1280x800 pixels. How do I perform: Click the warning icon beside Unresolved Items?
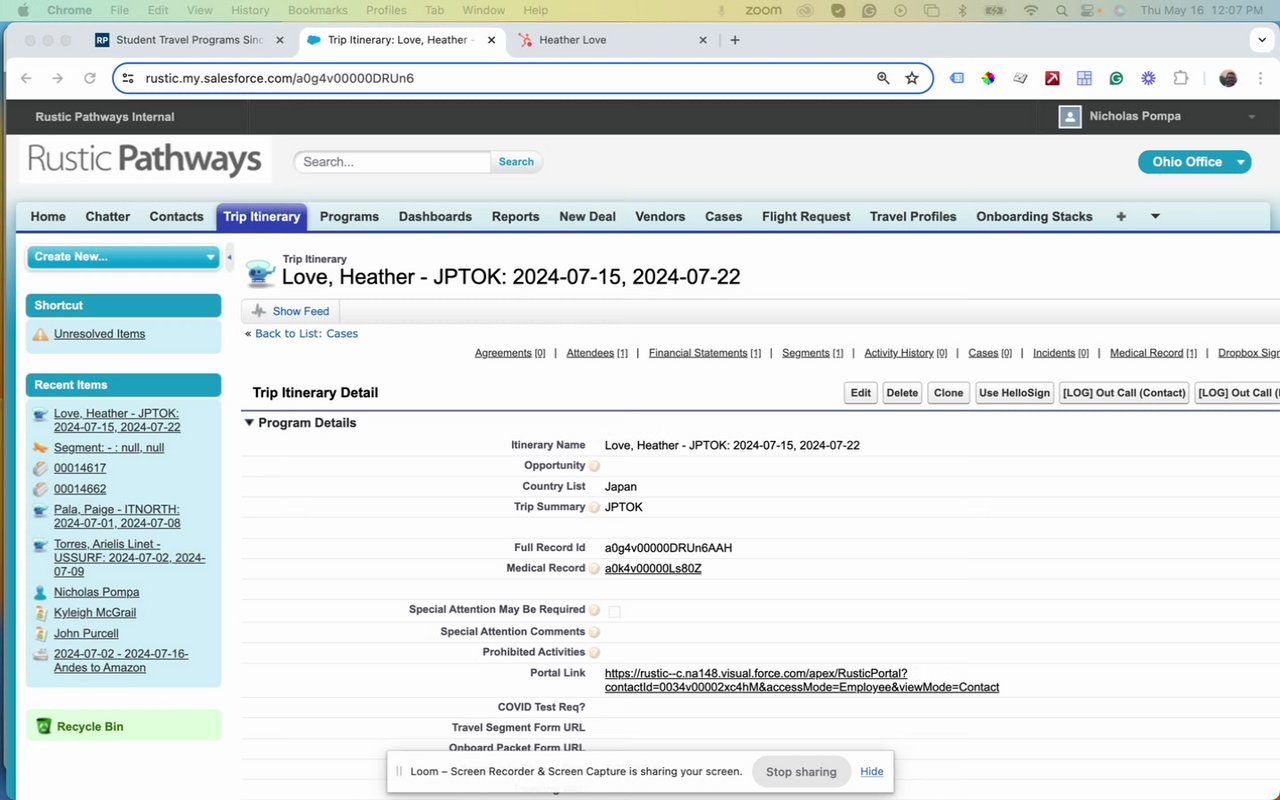[40, 334]
